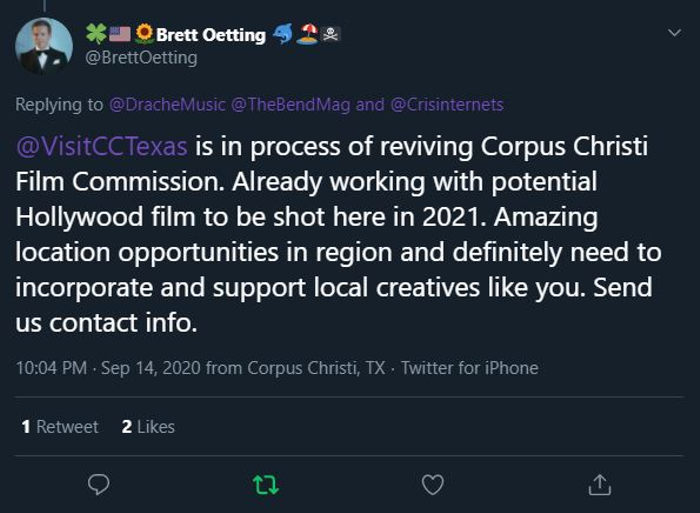Screen dimensions: 700x513
Task: Click the dolphin emoji beside the name
Action: click(283, 34)
